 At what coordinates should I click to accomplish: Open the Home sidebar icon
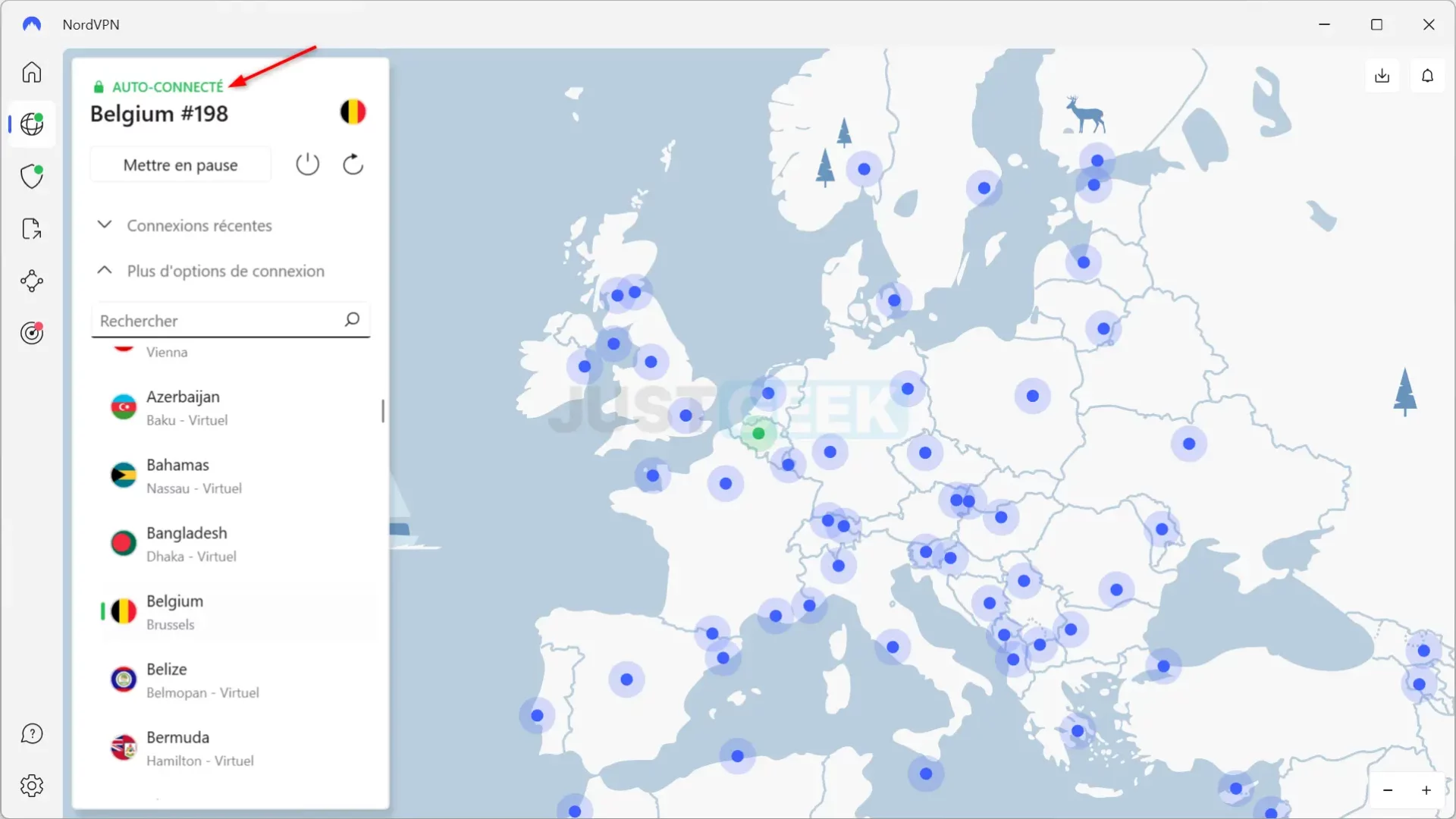(x=32, y=72)
